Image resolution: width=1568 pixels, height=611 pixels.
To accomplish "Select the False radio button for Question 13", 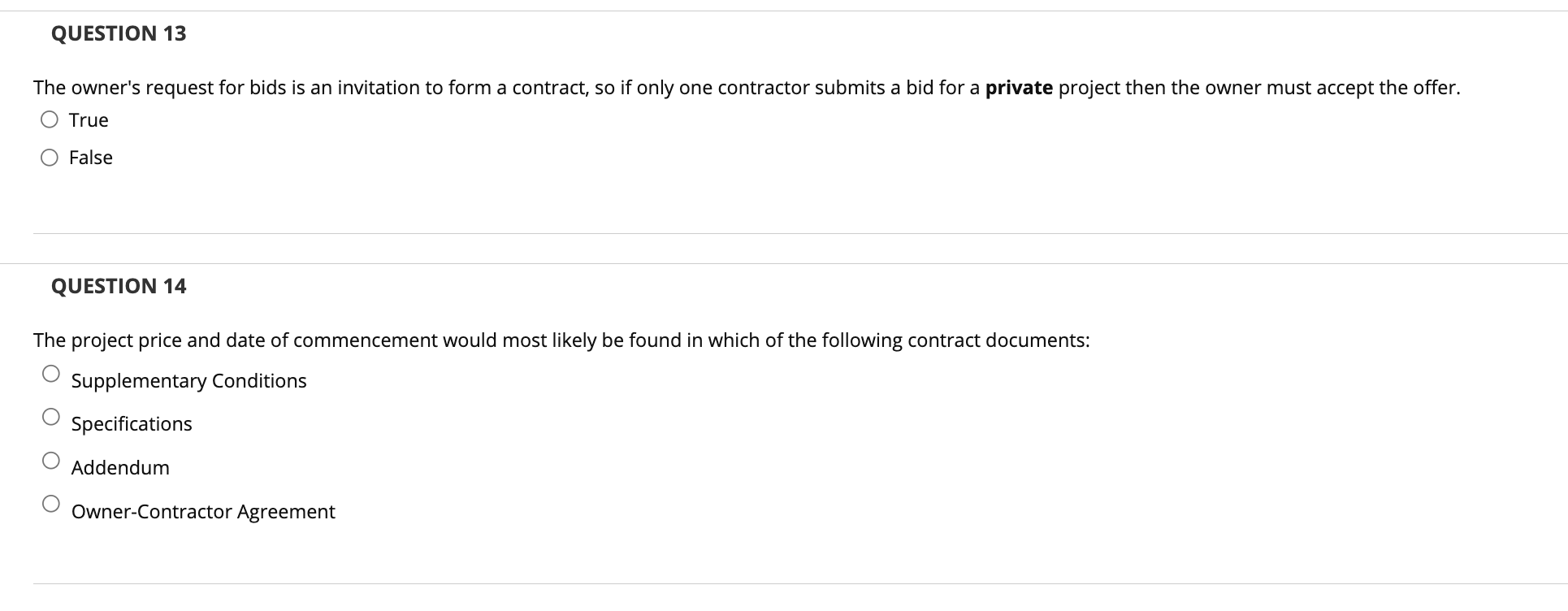I will pos(50,157).
